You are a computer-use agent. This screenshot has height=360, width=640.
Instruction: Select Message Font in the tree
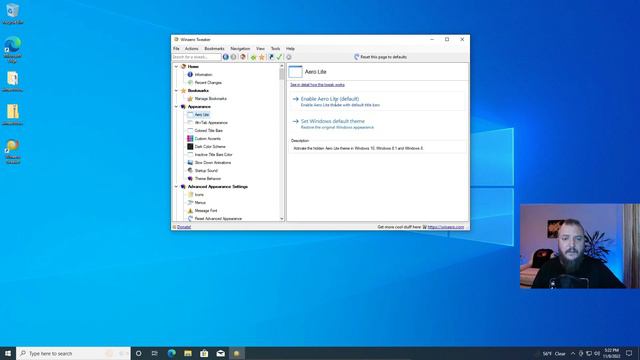(x=206, y=211)
